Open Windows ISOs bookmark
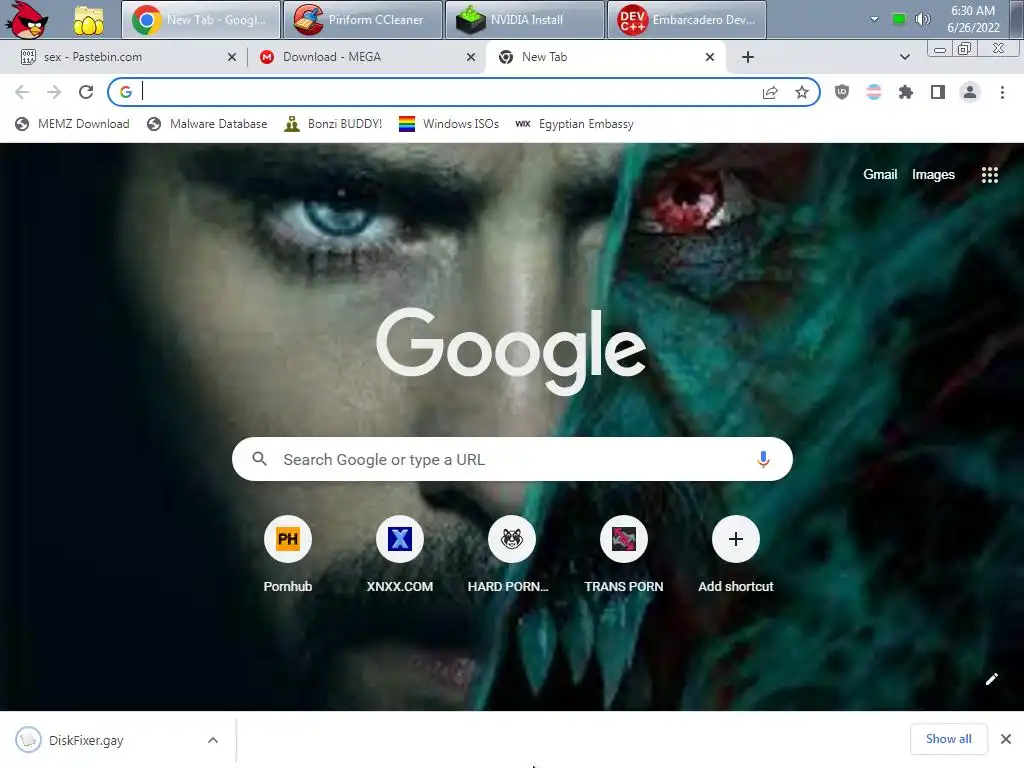This screenshot has height=768, width=1024. tap(449, 124)
